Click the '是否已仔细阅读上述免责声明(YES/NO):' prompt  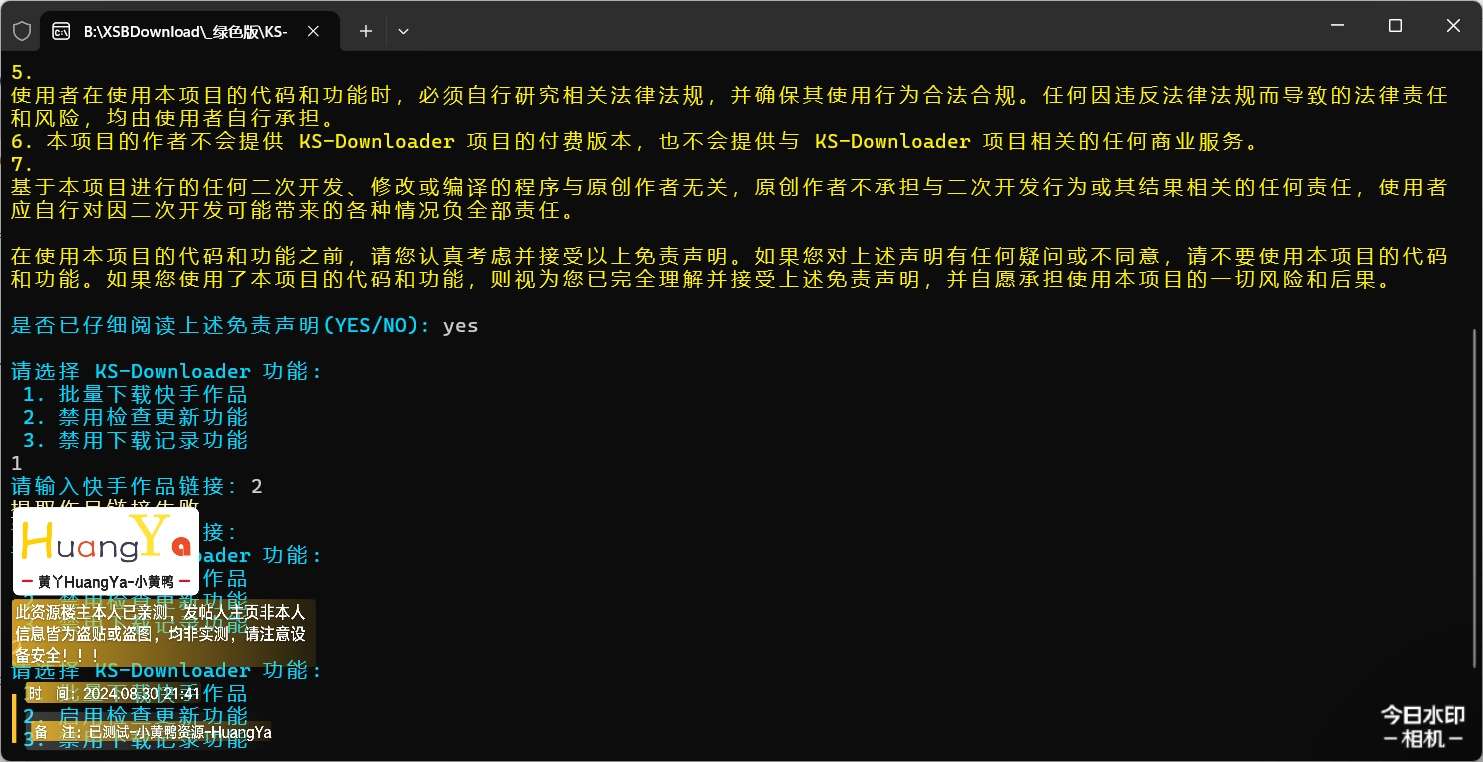pyautogui.click(x=222, y=326)
